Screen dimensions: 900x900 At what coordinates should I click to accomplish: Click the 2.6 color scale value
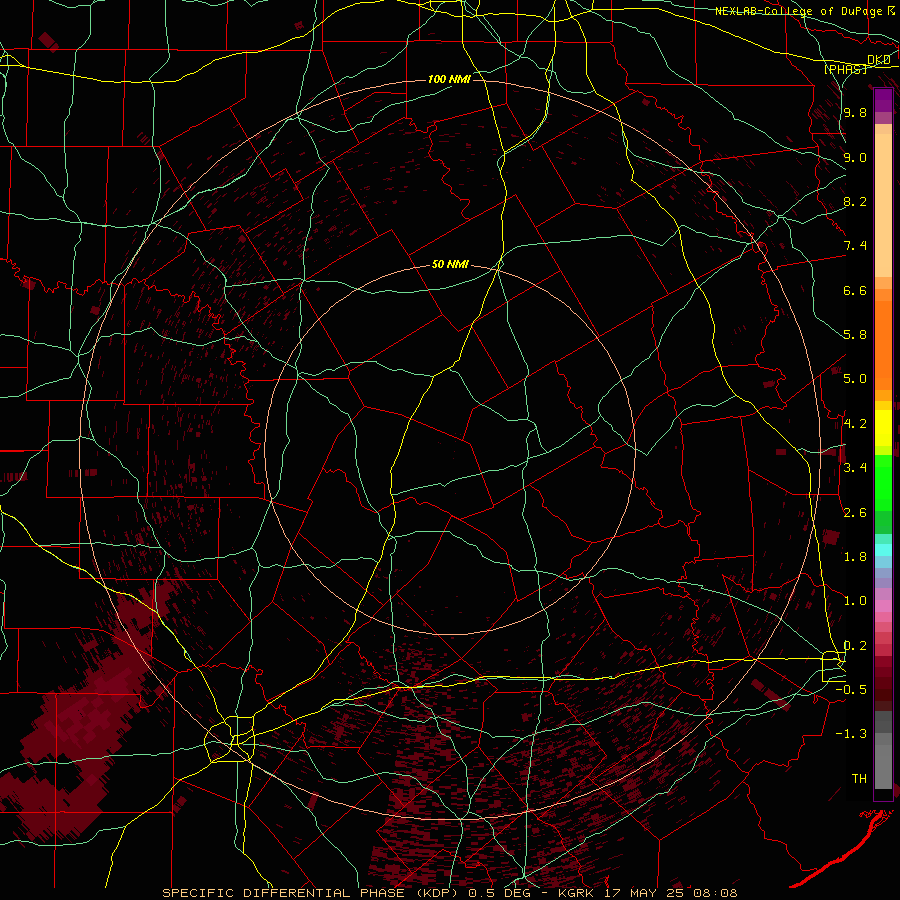(x=855, y=513)
